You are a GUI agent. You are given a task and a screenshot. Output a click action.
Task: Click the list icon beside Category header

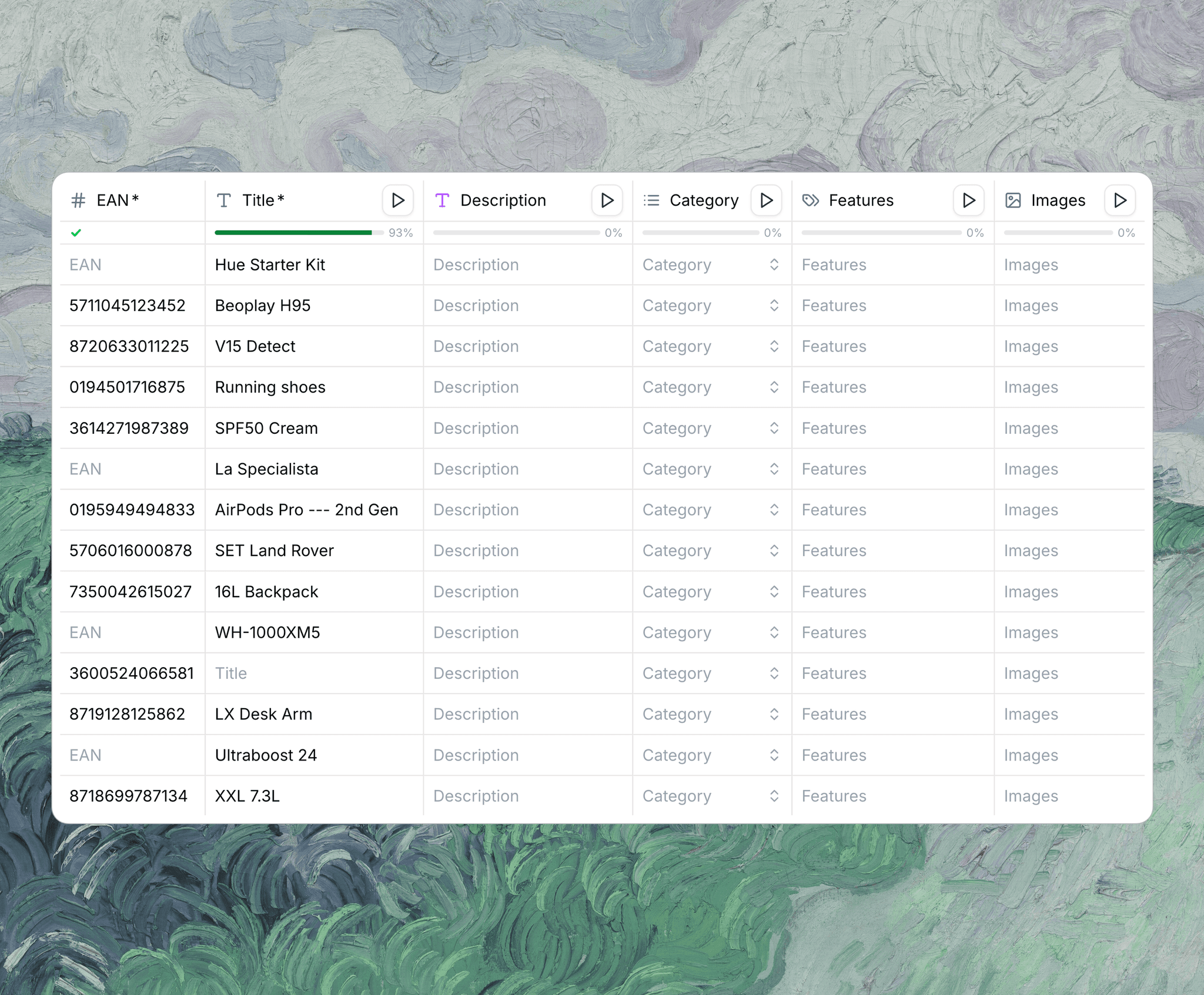[x=651, y=200]
